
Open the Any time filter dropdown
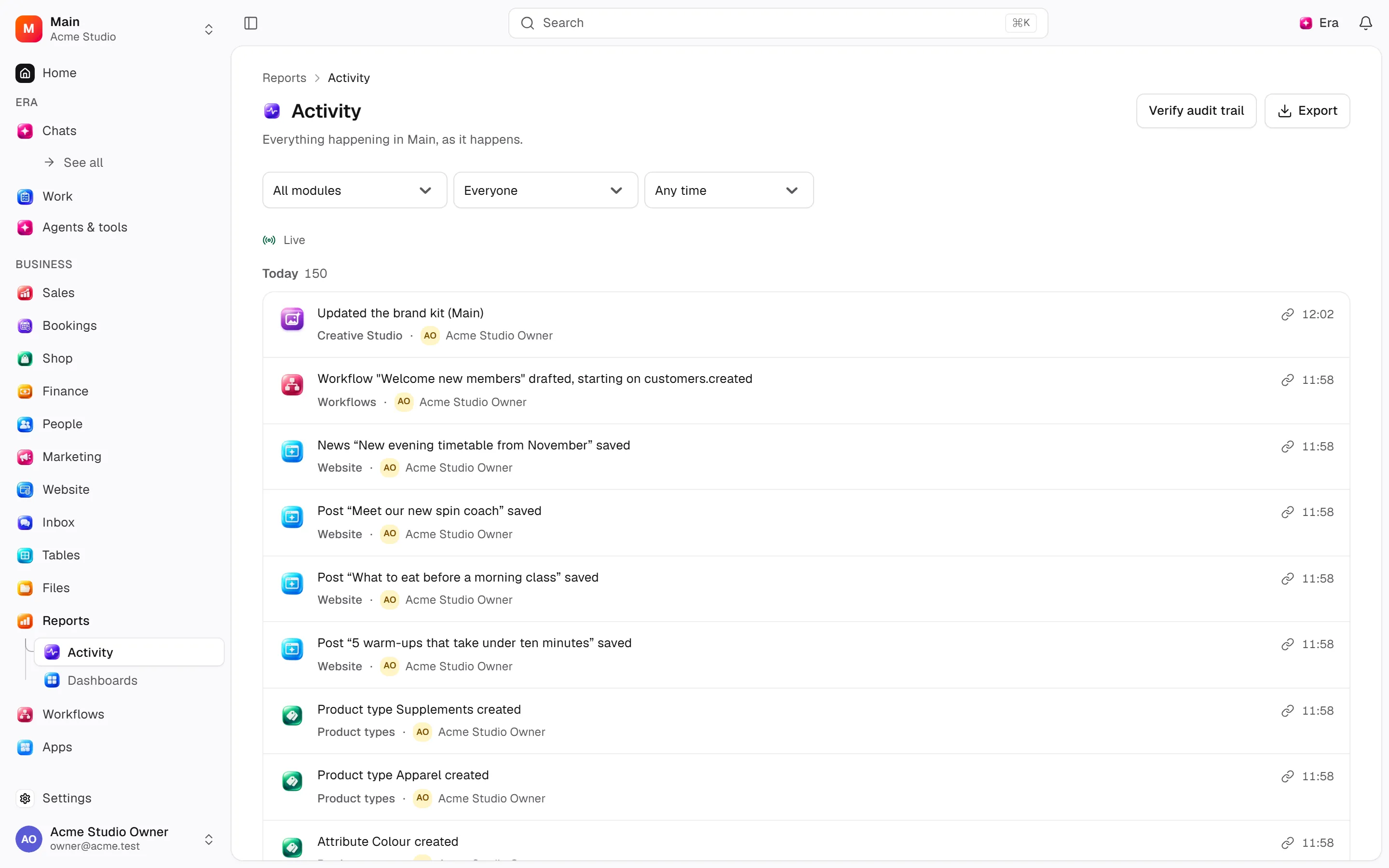click(729, 190)
